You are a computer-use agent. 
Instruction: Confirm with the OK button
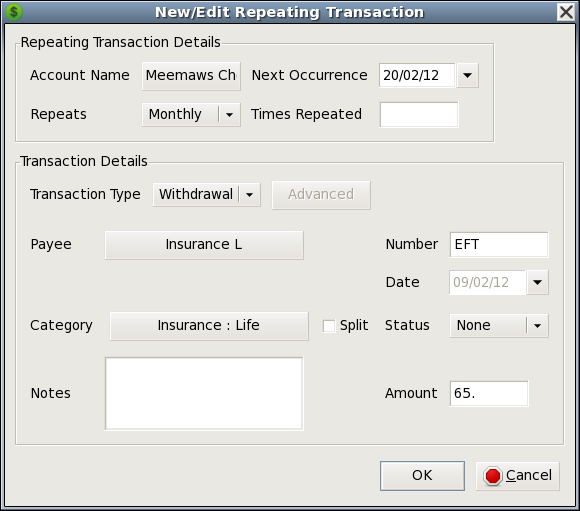click(x=422, y=476)
